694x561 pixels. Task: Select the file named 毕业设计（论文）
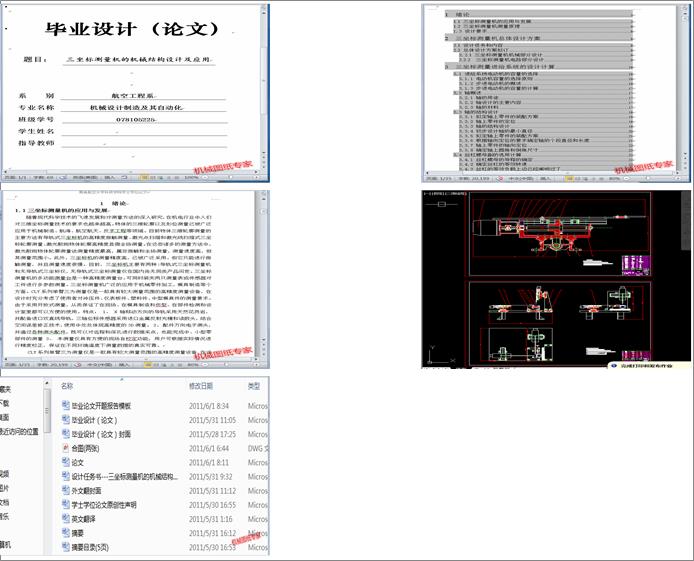pyautogui.click(x=94, y=420)
